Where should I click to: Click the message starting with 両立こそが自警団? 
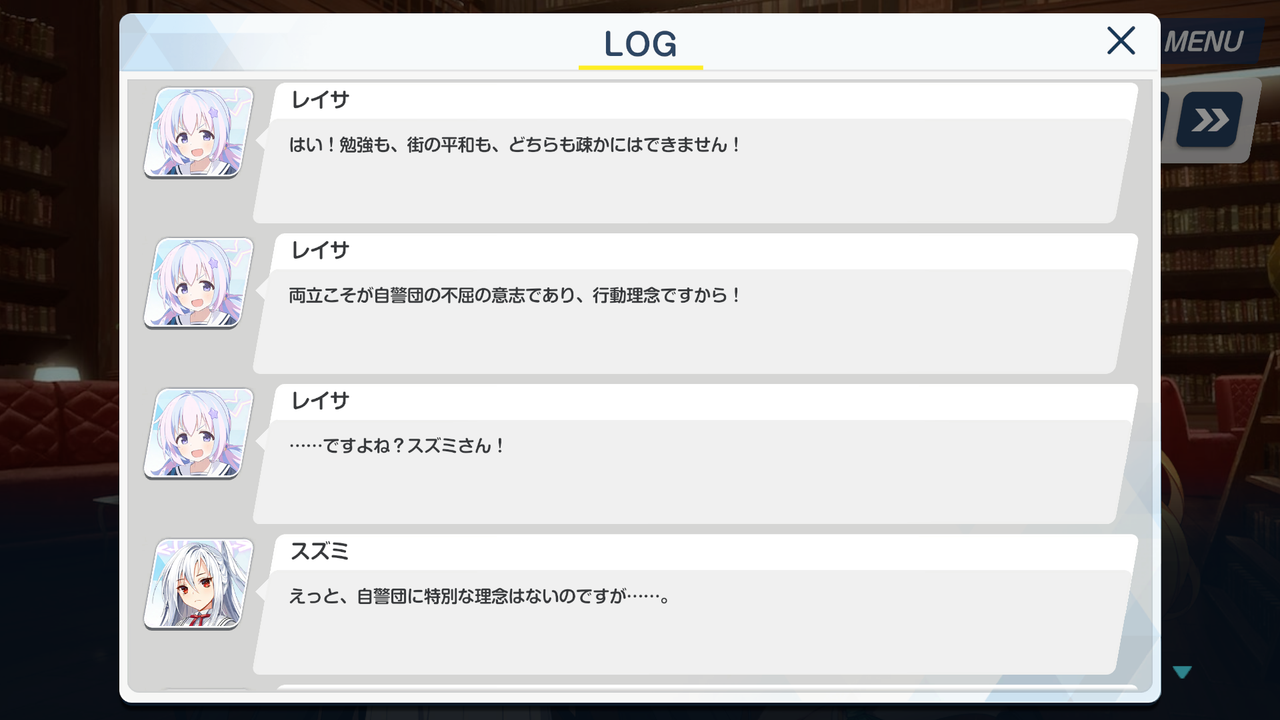click(516, 296)
